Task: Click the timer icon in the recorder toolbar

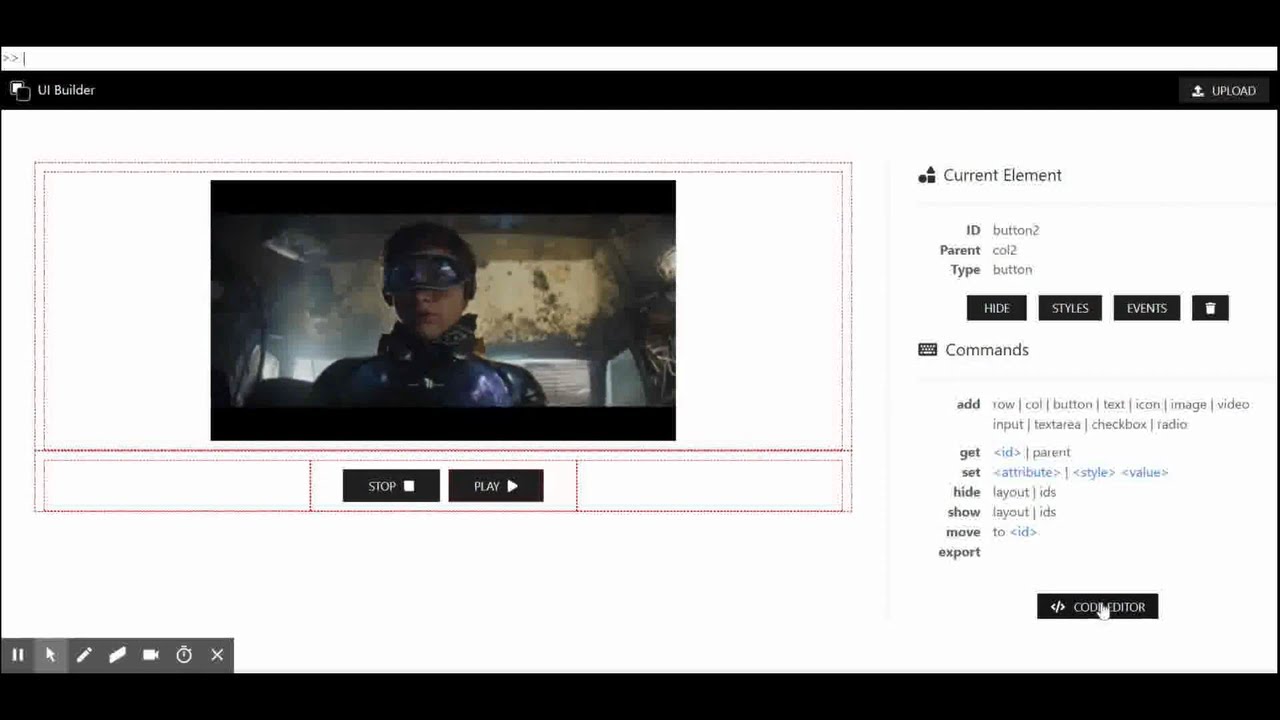Action: [184, 655]
